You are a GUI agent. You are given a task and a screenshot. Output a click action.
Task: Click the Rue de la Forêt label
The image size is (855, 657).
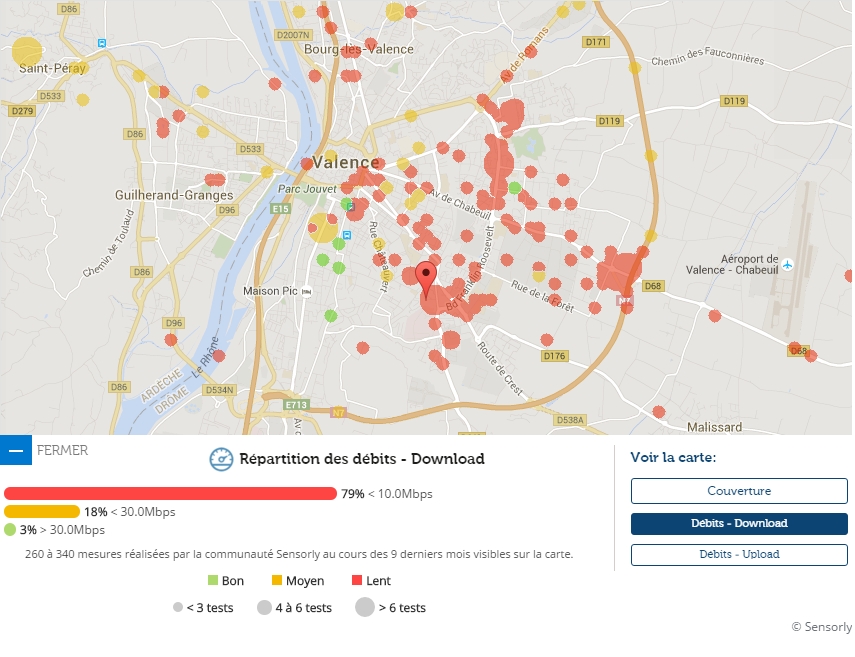[x=543, y=296]
